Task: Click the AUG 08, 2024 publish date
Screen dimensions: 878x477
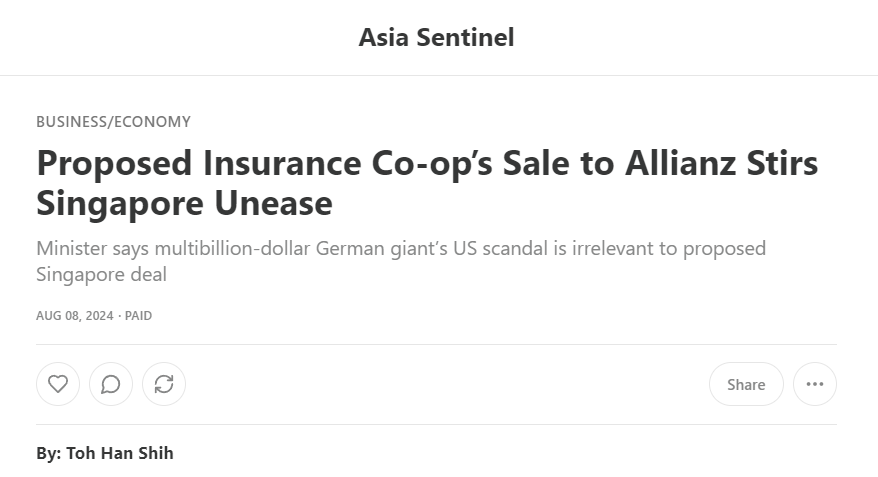Action: 75,316
